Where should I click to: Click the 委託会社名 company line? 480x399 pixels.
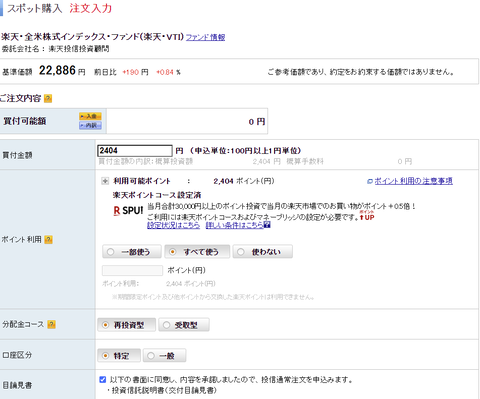tap(55, 49)
